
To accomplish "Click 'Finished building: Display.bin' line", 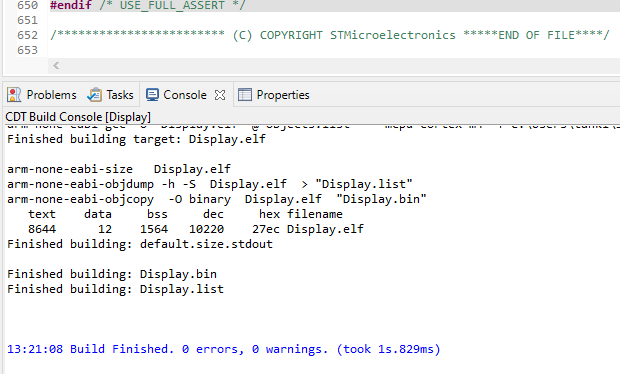I will [x=112, y=274].
